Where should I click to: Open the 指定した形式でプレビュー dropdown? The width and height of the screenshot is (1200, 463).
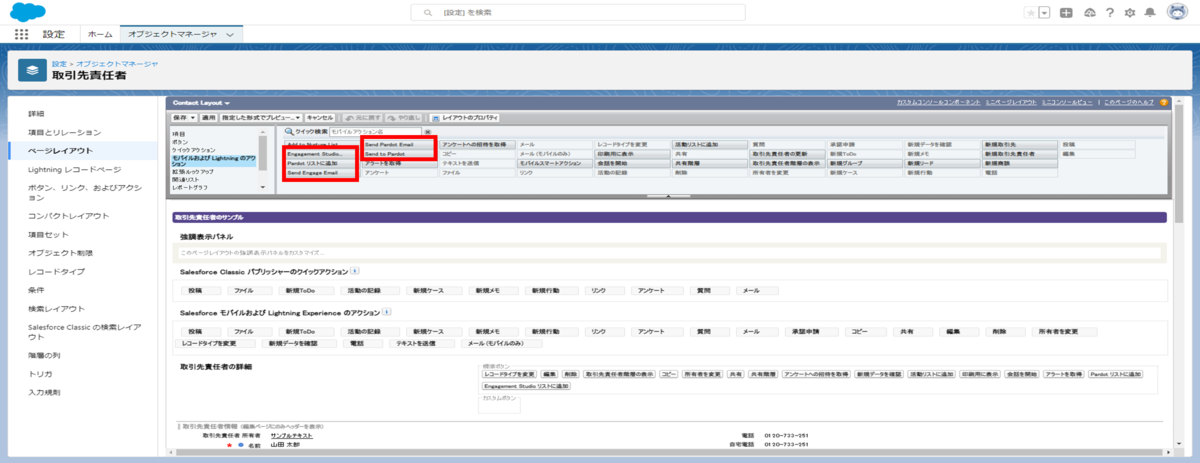[260, 117]
